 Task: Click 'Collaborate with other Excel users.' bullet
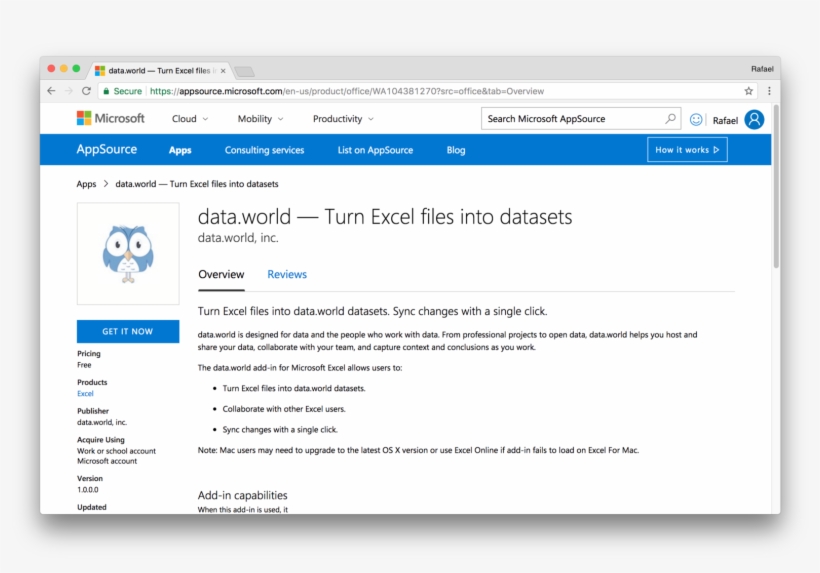tap(284, 409)
